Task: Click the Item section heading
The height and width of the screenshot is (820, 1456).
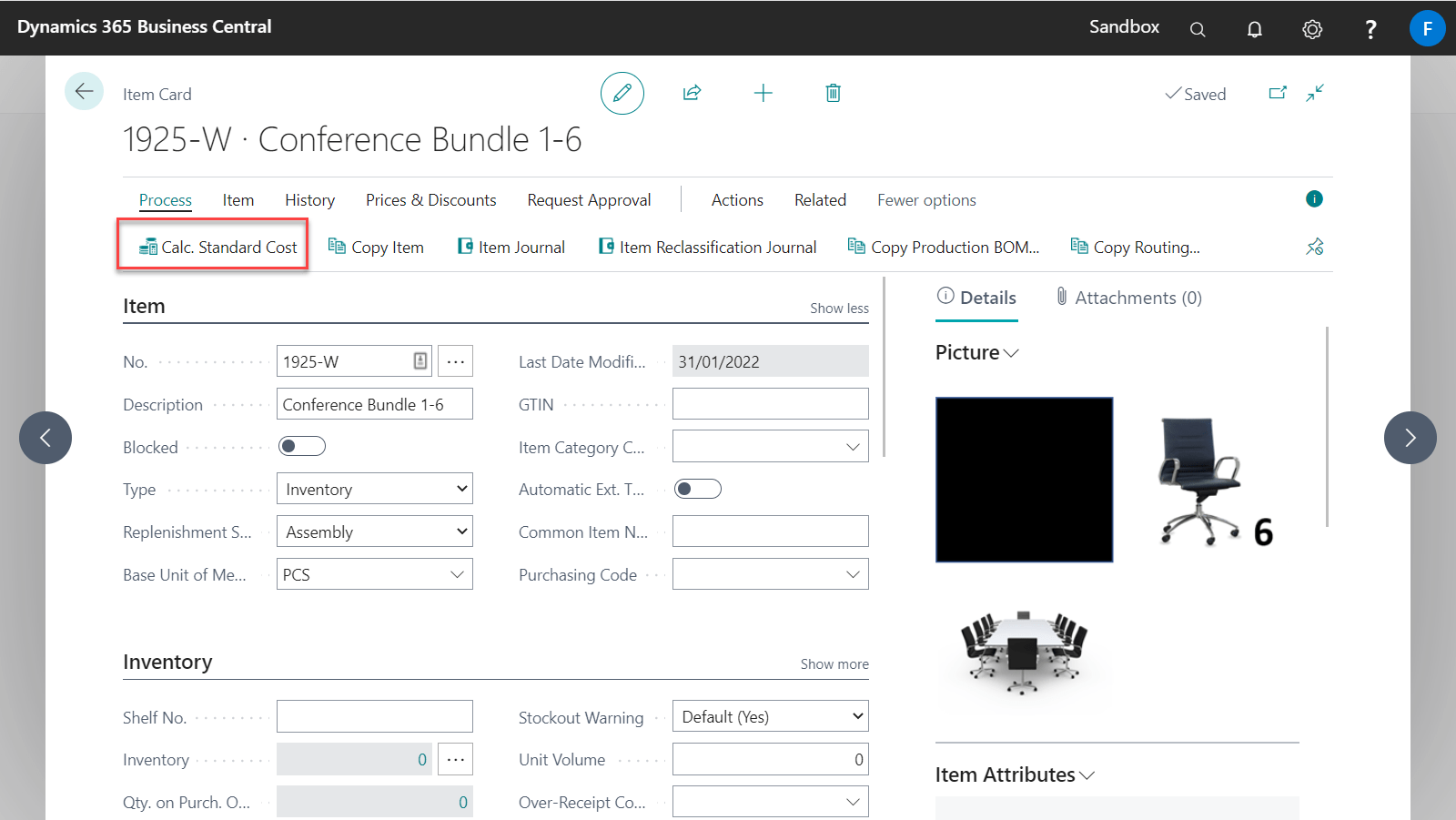Action: (x=144, y=307)
